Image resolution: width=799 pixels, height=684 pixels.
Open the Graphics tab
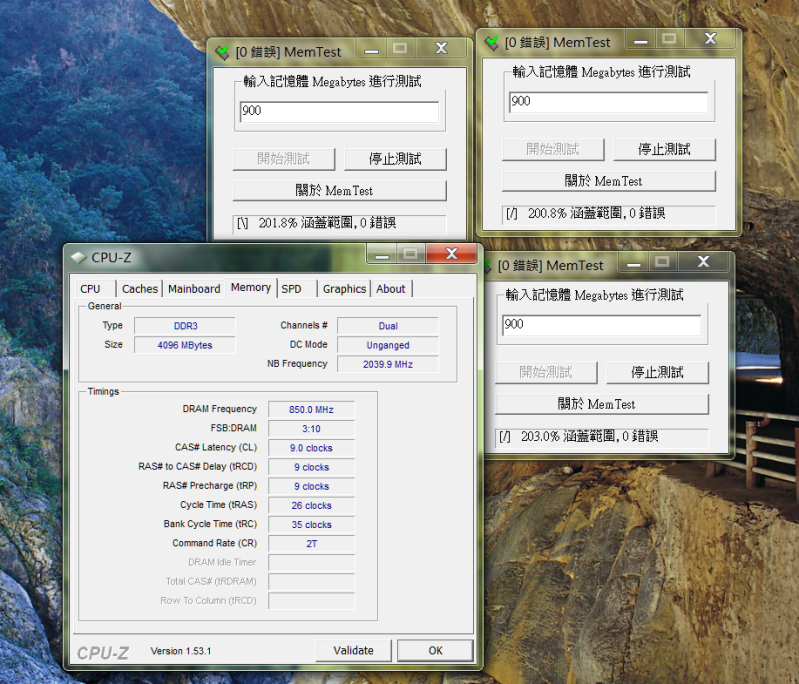(344, 289)
